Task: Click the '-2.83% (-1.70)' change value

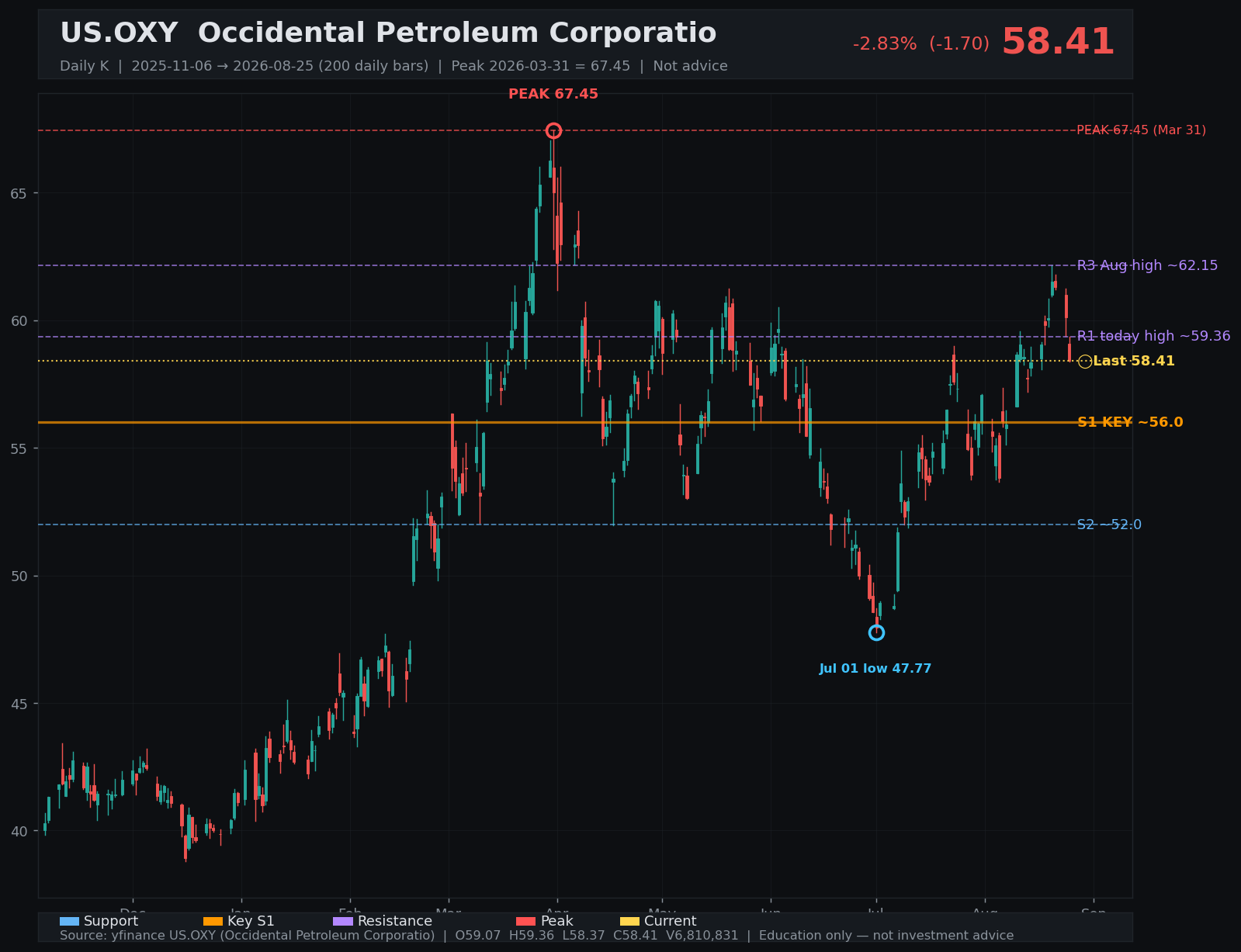Action: pyautogui.click(x=921, y=44)
